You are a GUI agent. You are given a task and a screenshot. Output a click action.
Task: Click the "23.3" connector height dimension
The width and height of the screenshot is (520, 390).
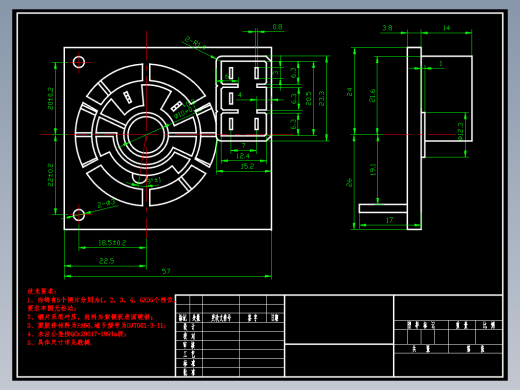(321, 98)
